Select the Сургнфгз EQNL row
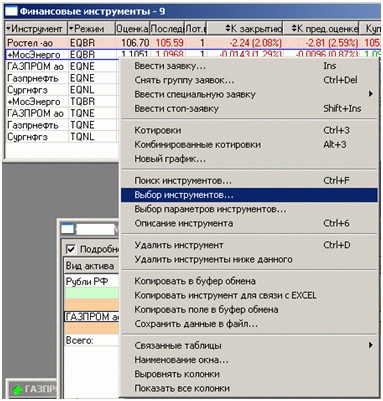Screen dimensions: 383x401 pos(62,90)
